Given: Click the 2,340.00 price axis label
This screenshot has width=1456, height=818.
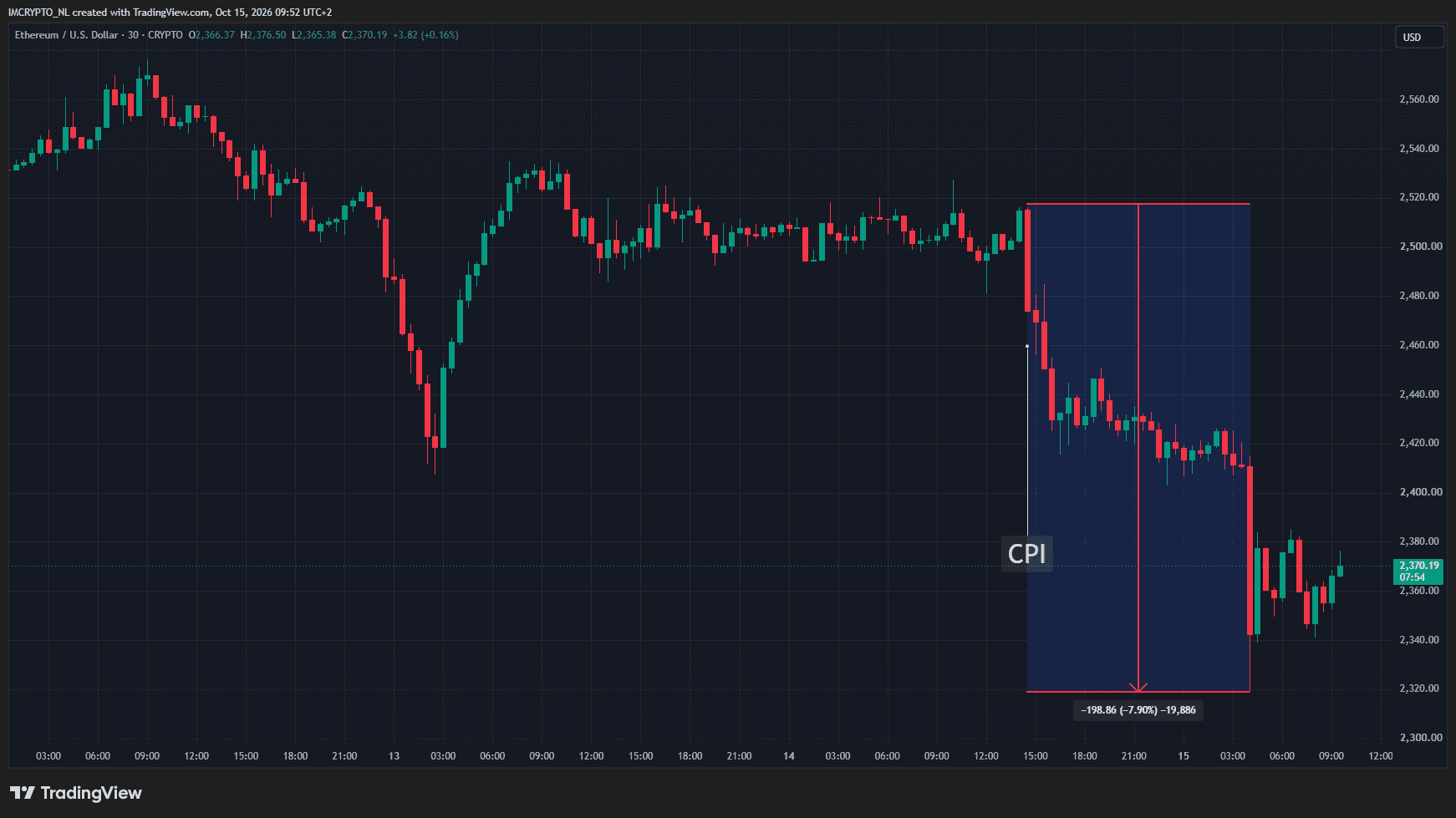Looking at the screenshot, I should click(x=1419, y=640).
